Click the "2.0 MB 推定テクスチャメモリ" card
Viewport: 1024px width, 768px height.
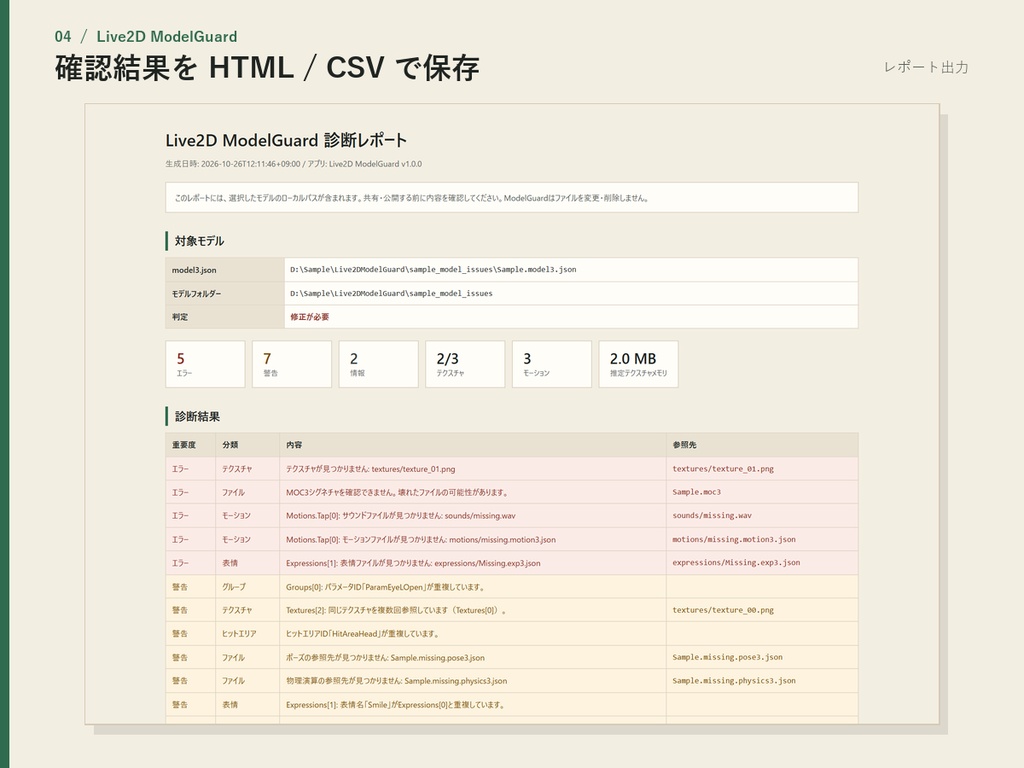(639, 364)
